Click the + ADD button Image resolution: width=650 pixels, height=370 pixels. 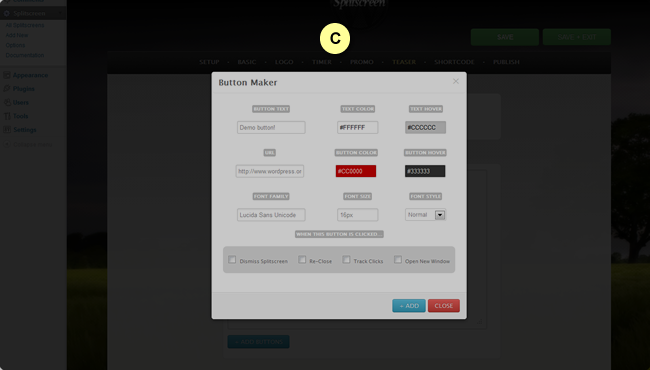[409, 306]
